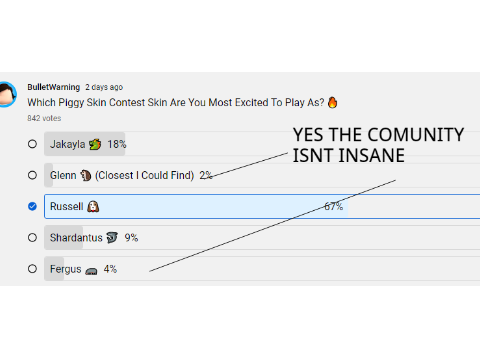Click the Russell 67% result bar

tap(262, 206)
